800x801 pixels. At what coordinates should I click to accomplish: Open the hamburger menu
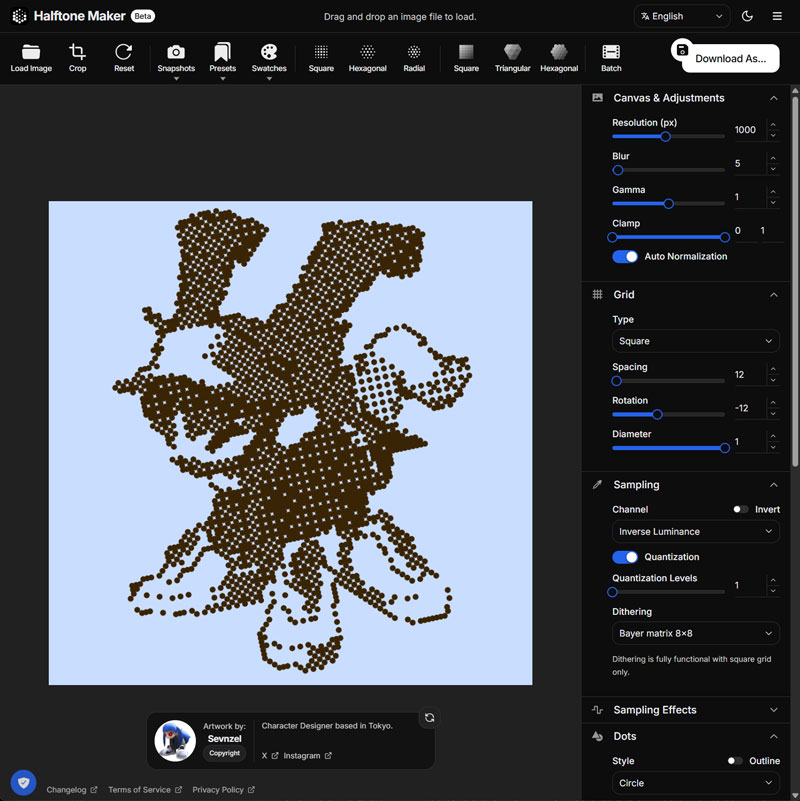click(777, 16)
